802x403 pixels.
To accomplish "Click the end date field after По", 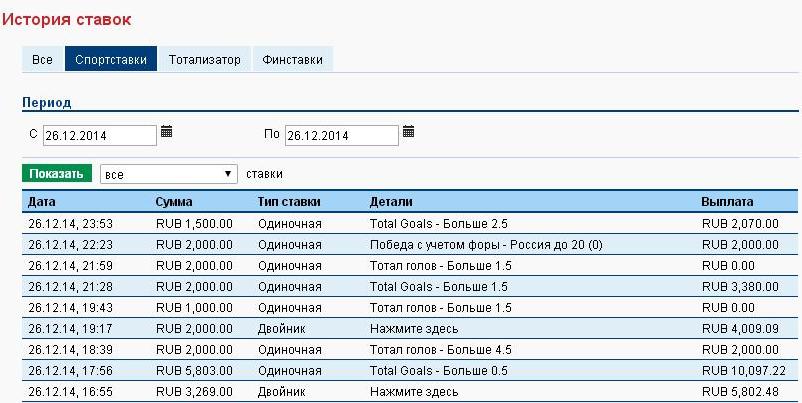I will pyautogui.click(x=341, y=135).
